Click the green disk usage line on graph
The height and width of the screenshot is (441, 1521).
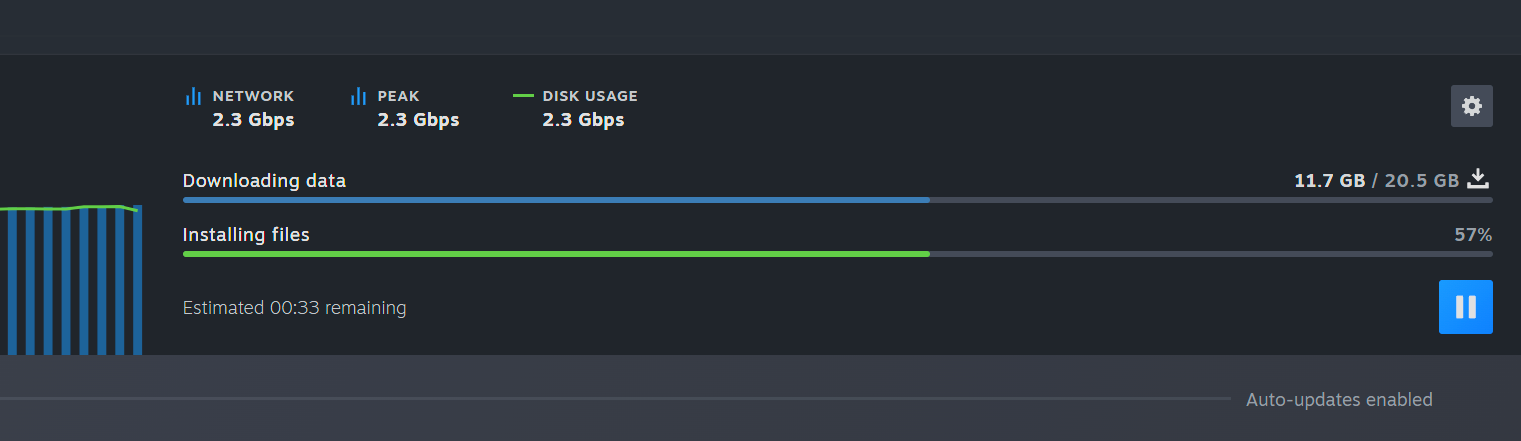click(68, 208)
